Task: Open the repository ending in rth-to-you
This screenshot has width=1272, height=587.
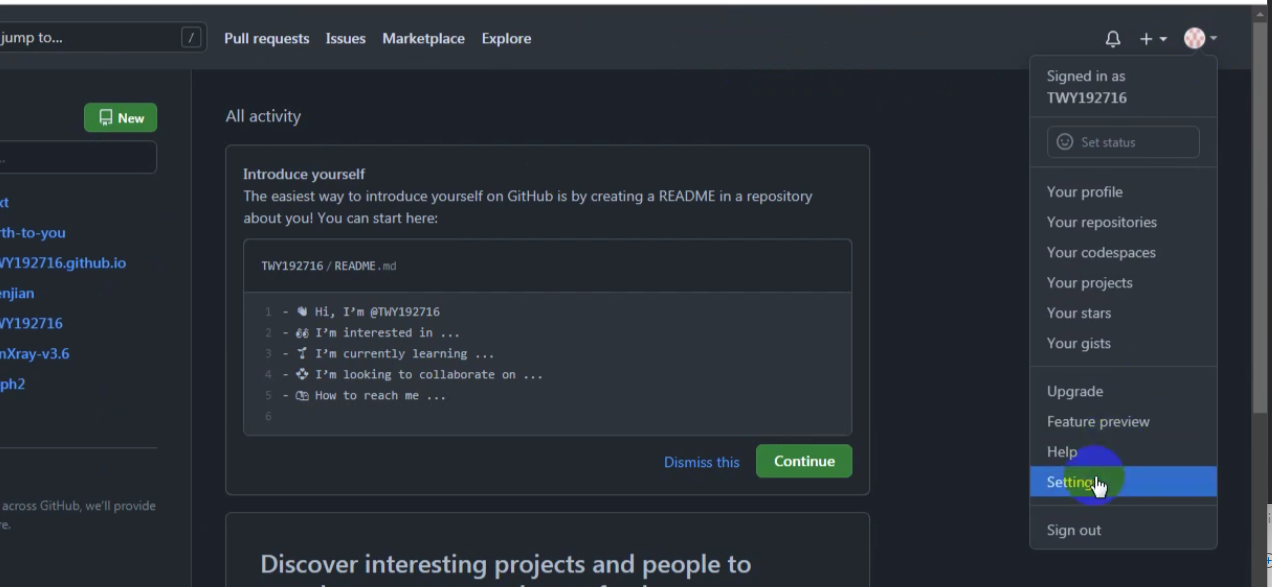Action: pos(32,233)
